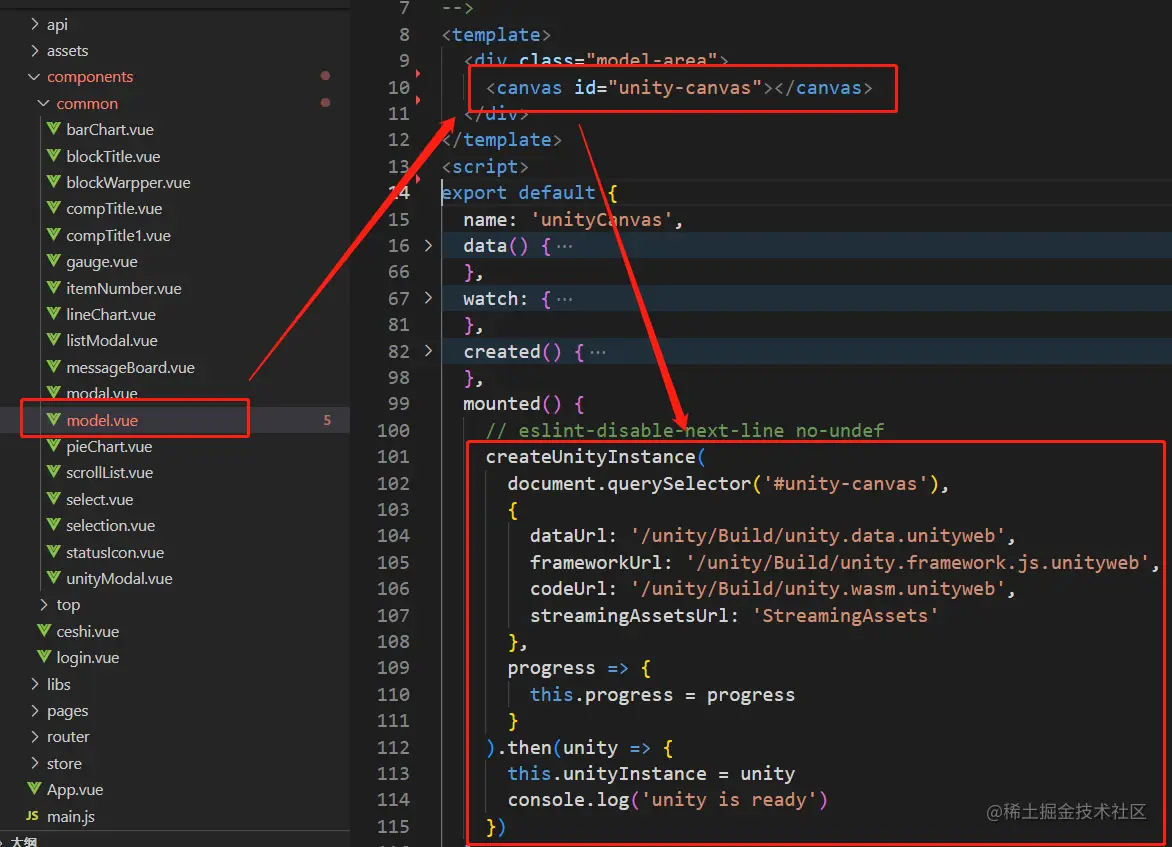Open App.vue file
The width and height of the screenshot is (1172, 847).
pyautogui.click(x=75, y=789)
